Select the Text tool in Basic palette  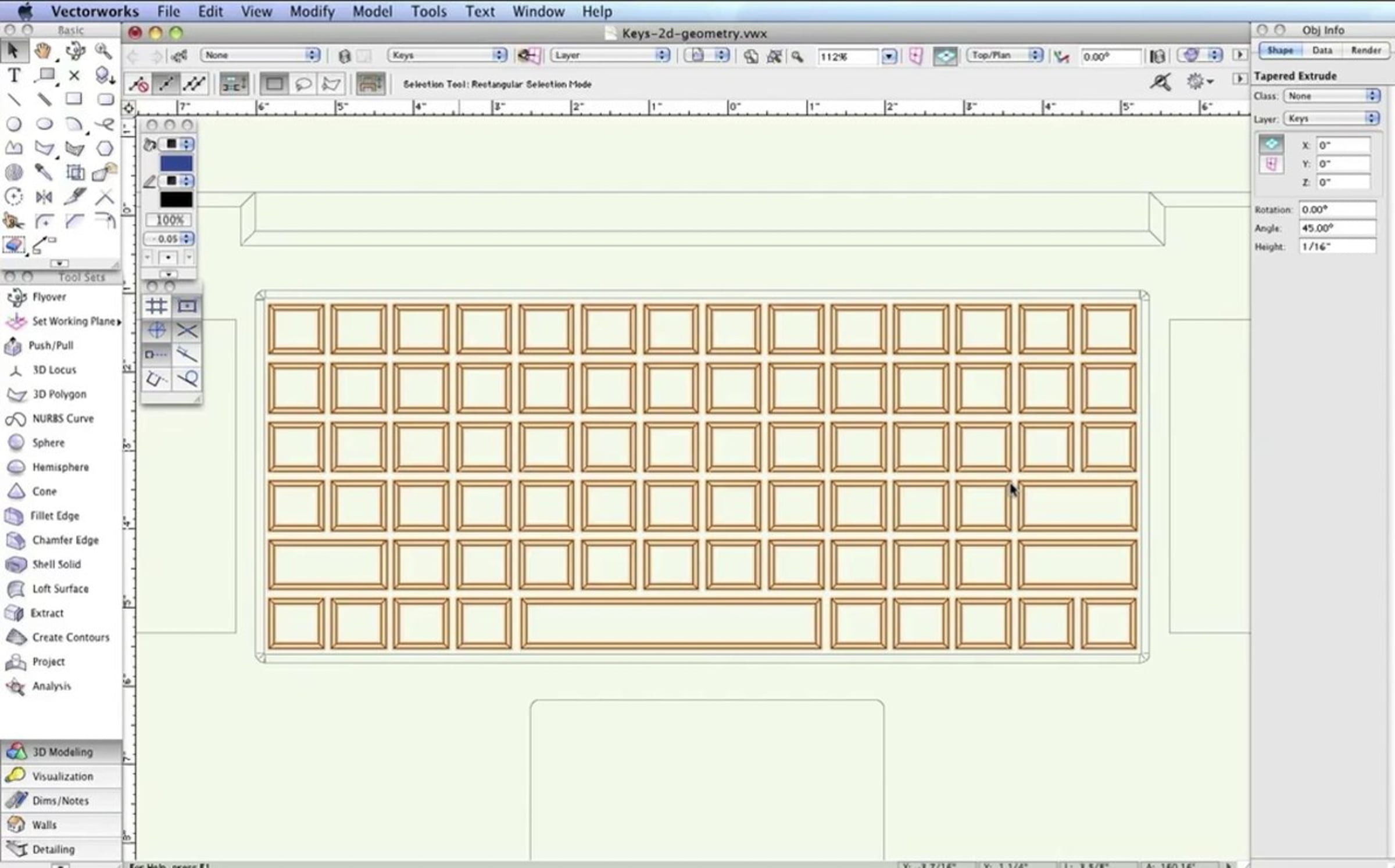coord(14,75)
